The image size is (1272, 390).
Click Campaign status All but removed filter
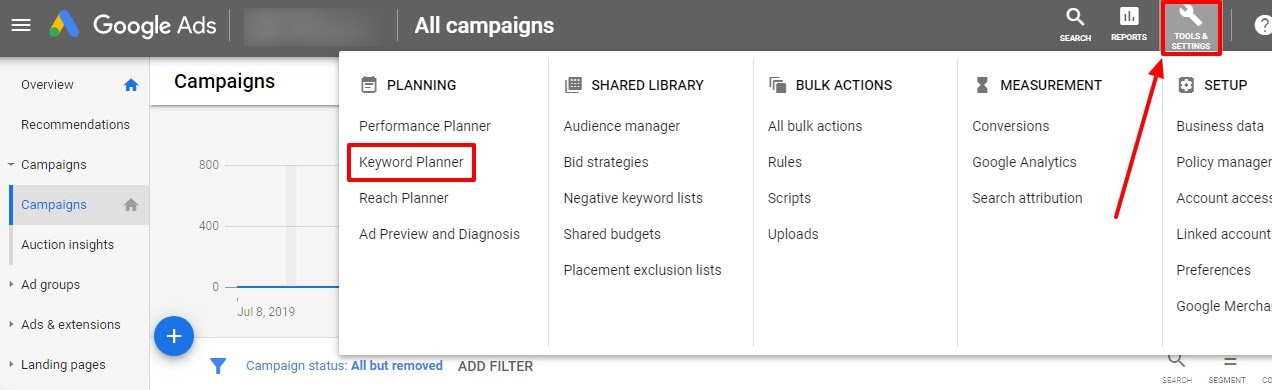(344, 366)
